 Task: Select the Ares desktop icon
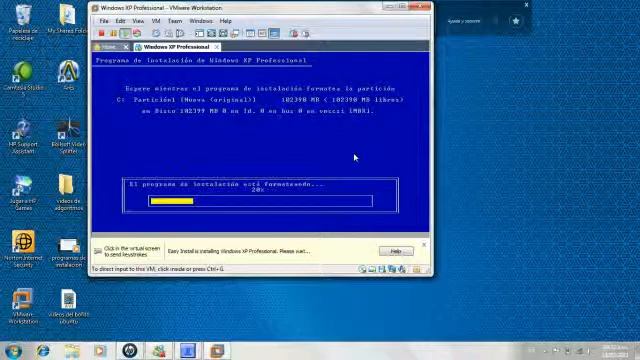point(69,76)
